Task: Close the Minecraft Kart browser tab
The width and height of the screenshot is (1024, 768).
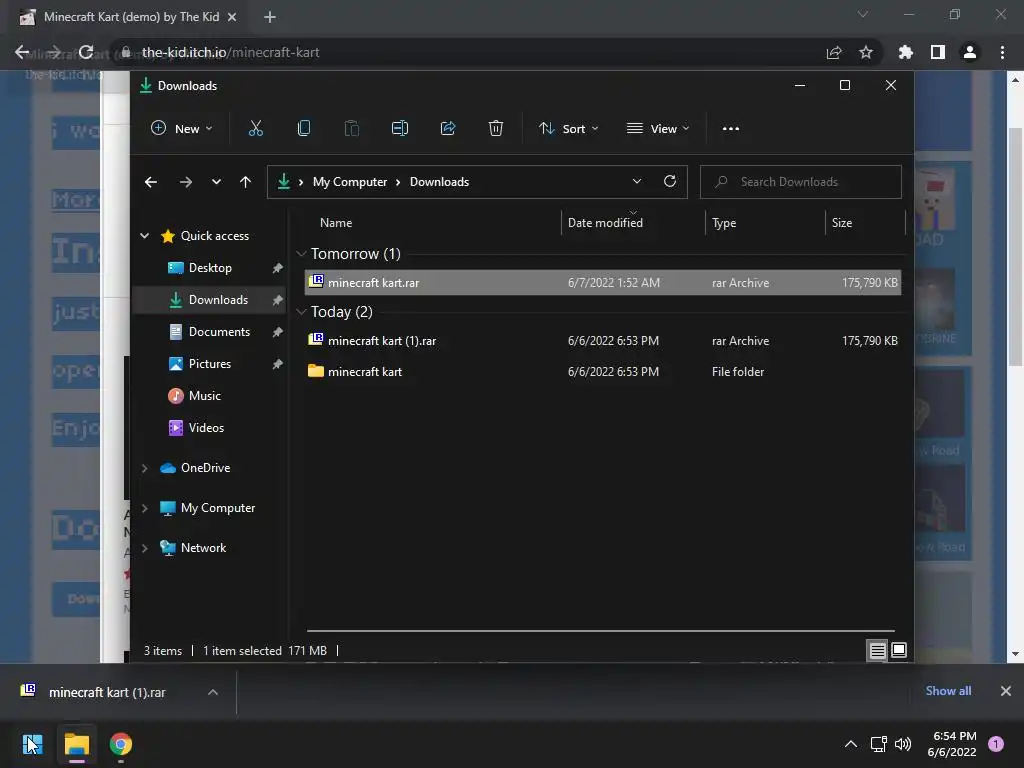Action: [x=232, y=17]
